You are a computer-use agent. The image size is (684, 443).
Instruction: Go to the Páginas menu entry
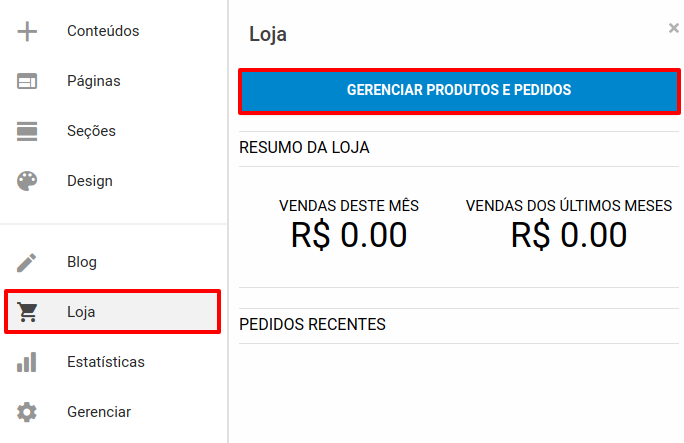[x=94, y=81]
